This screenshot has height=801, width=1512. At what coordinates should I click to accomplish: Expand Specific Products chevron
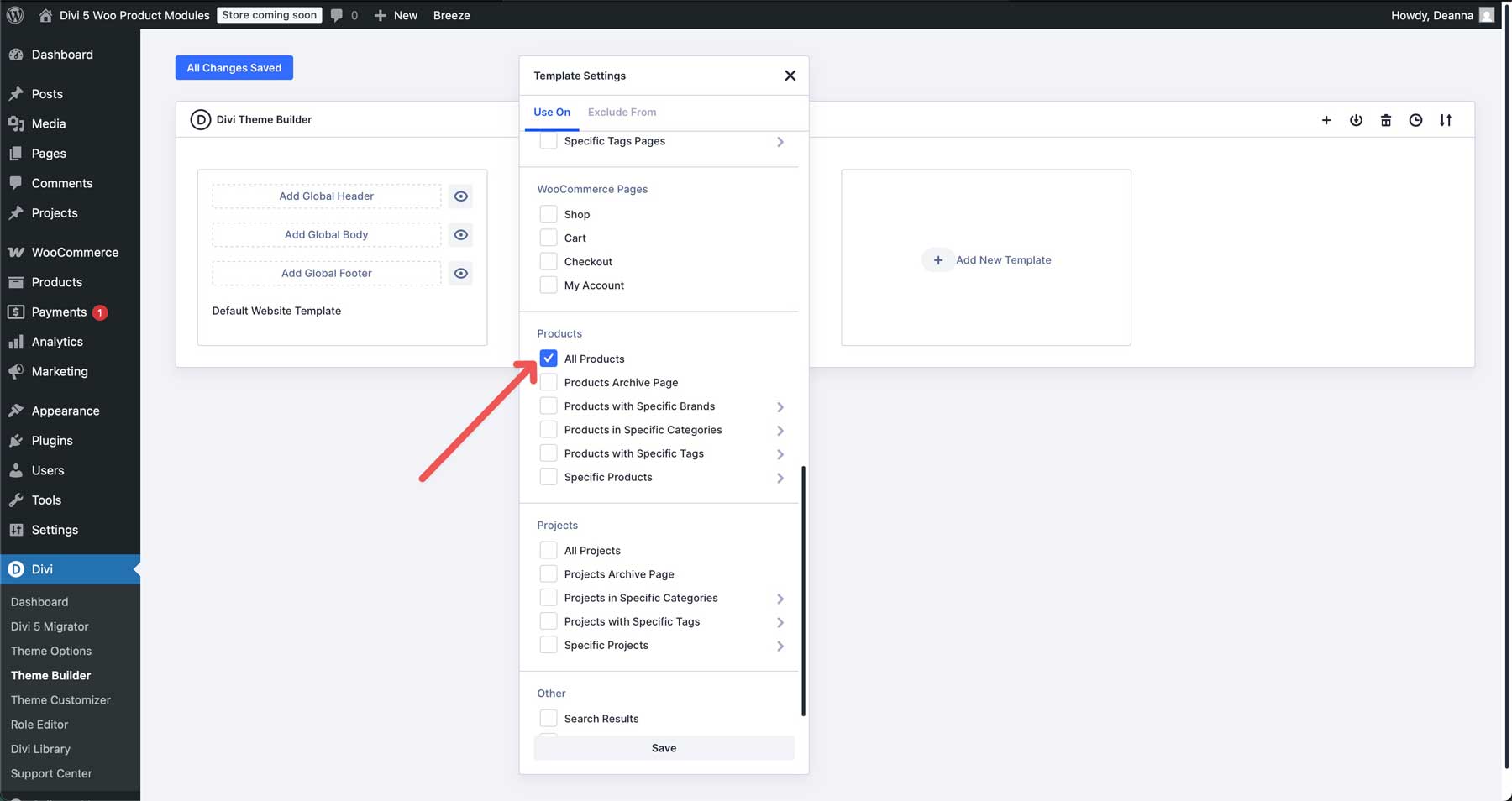click(x=780, y=478)
